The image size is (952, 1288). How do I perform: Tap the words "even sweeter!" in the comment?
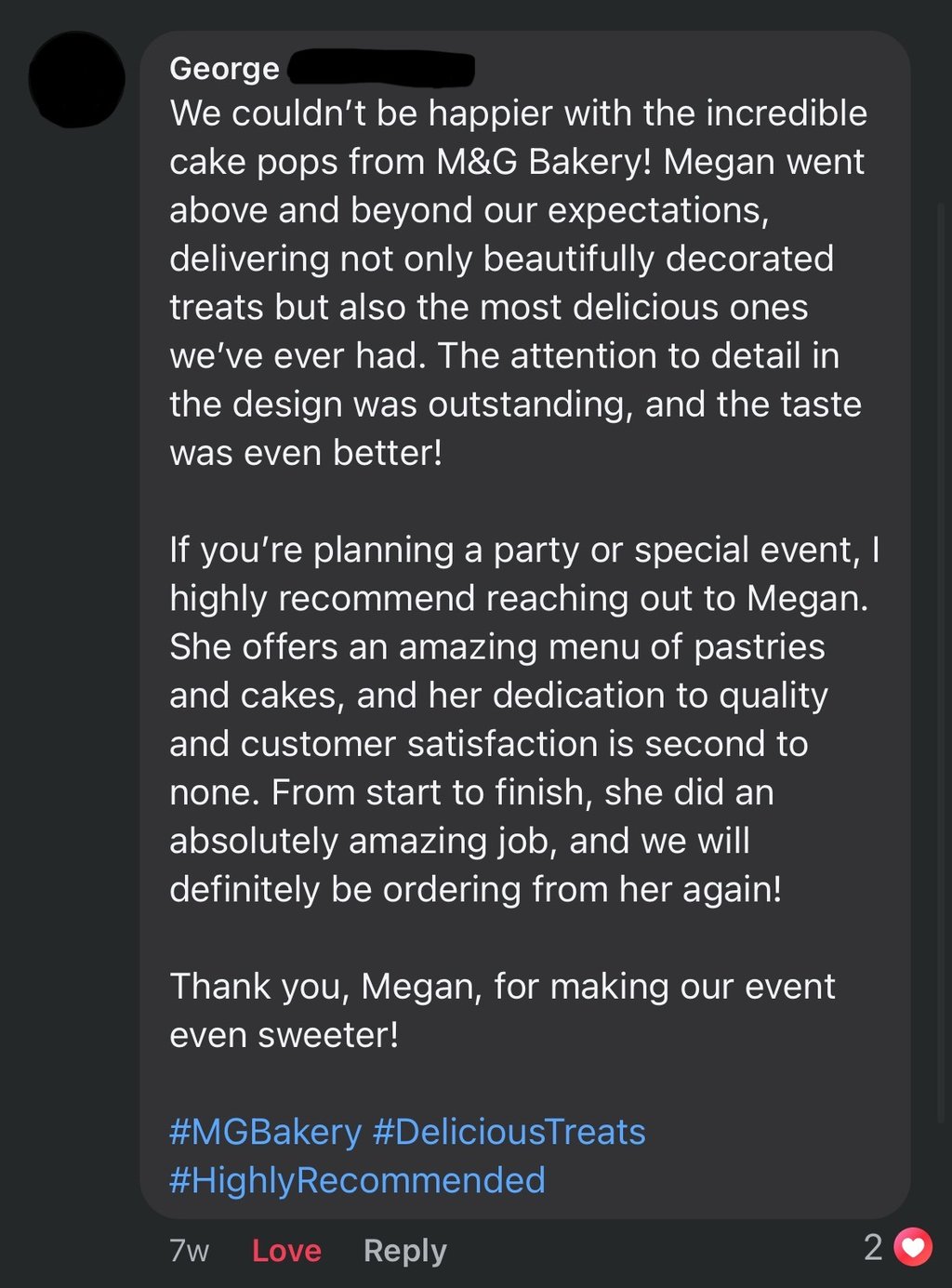point(284,1035)
